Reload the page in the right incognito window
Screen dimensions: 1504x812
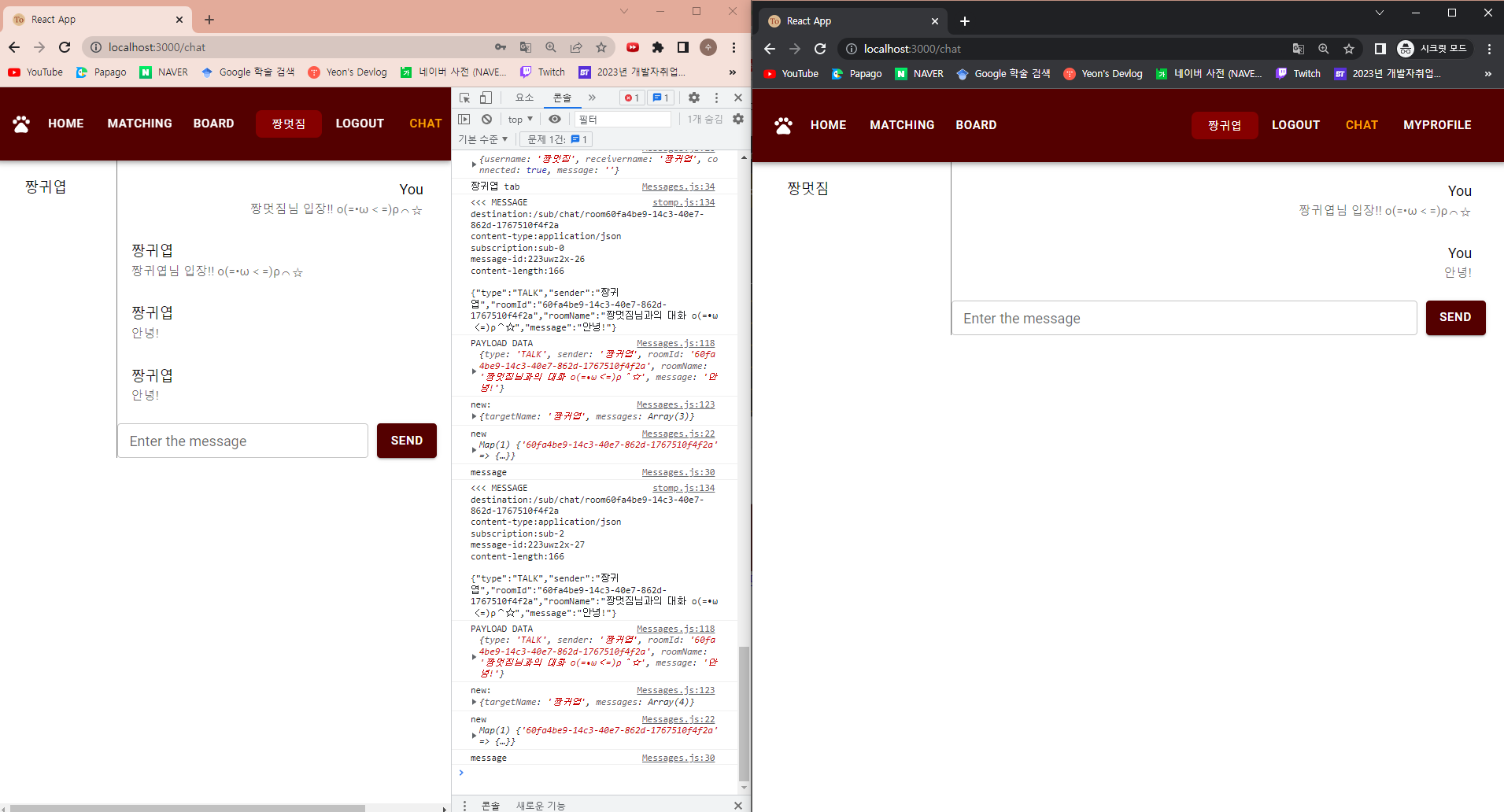(820, 49)
